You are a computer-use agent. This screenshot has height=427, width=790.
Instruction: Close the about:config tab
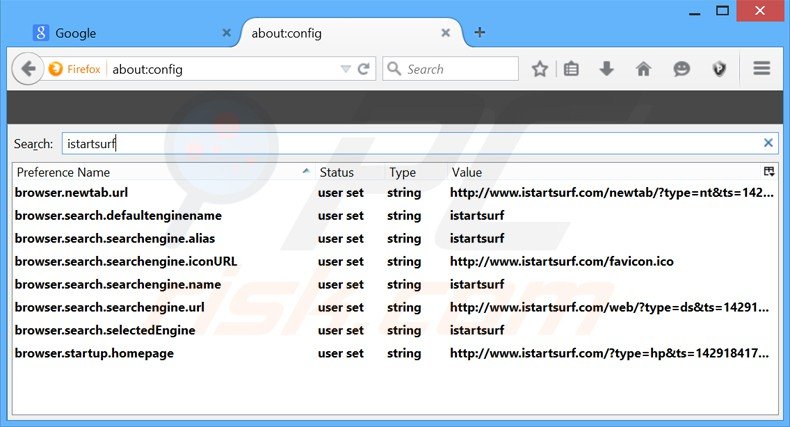click(x=445, y=33)
